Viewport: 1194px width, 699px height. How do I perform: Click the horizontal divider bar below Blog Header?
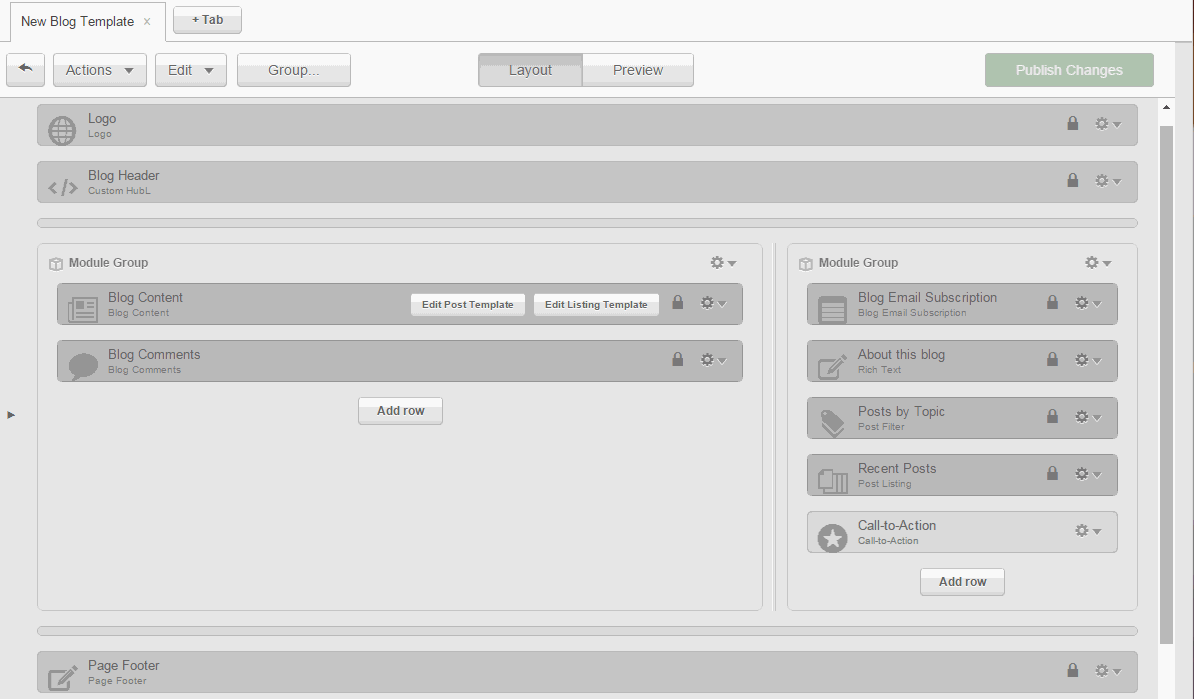point(587,223)
